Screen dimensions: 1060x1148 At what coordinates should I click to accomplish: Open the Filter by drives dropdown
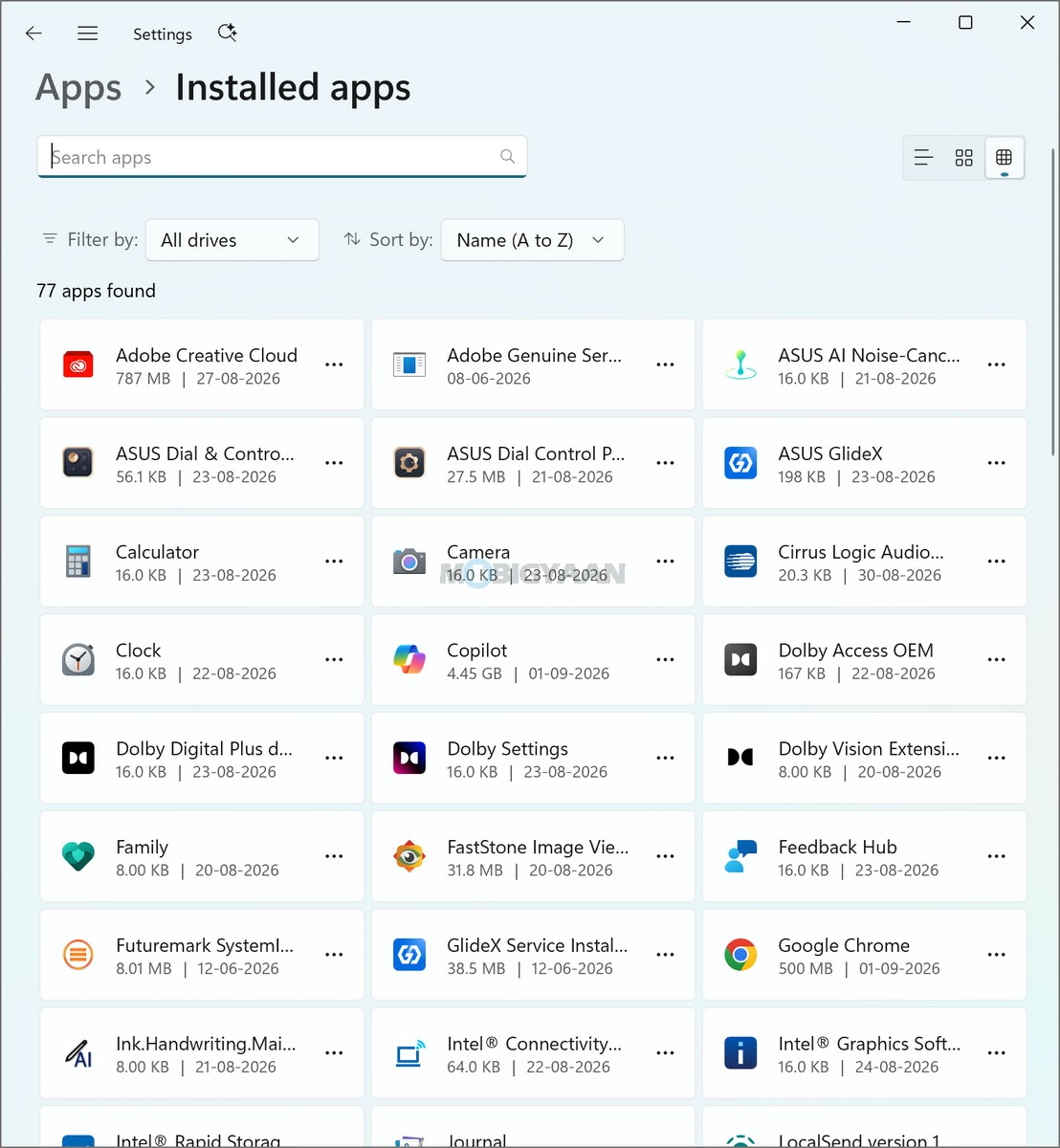232,240
